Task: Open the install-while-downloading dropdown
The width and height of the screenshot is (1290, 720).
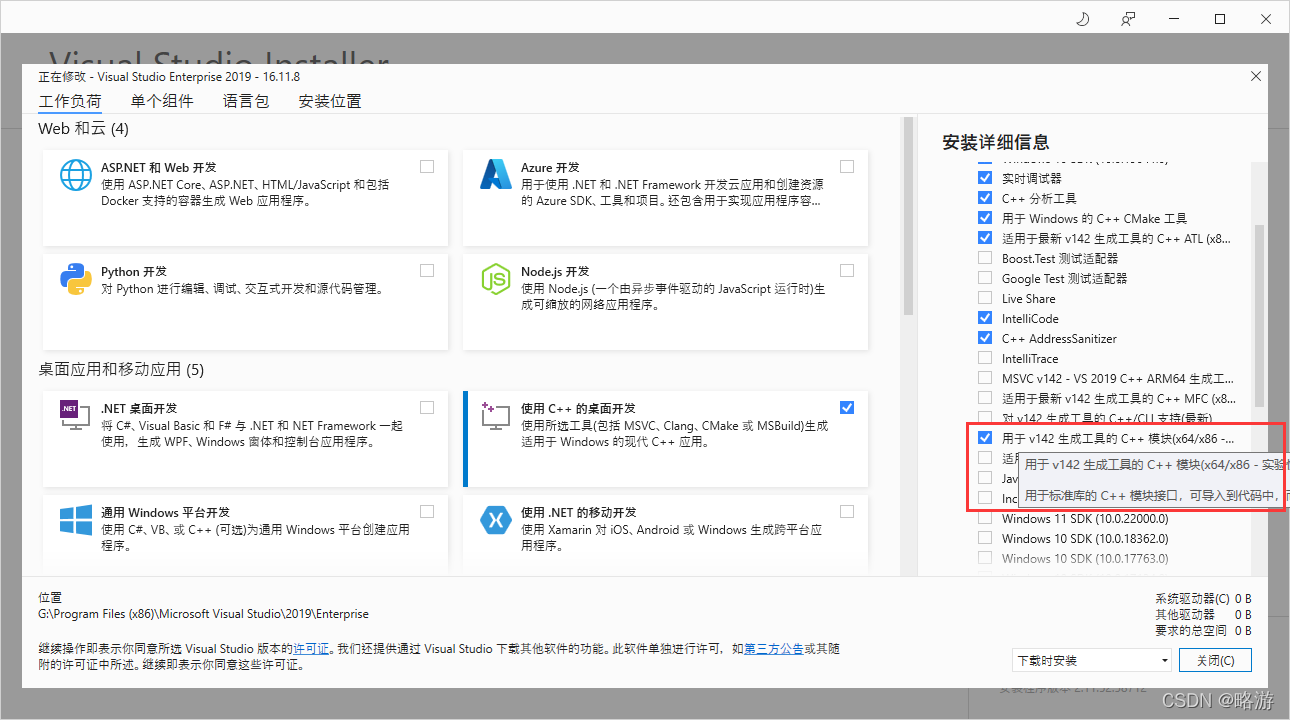Action: 1091,660
